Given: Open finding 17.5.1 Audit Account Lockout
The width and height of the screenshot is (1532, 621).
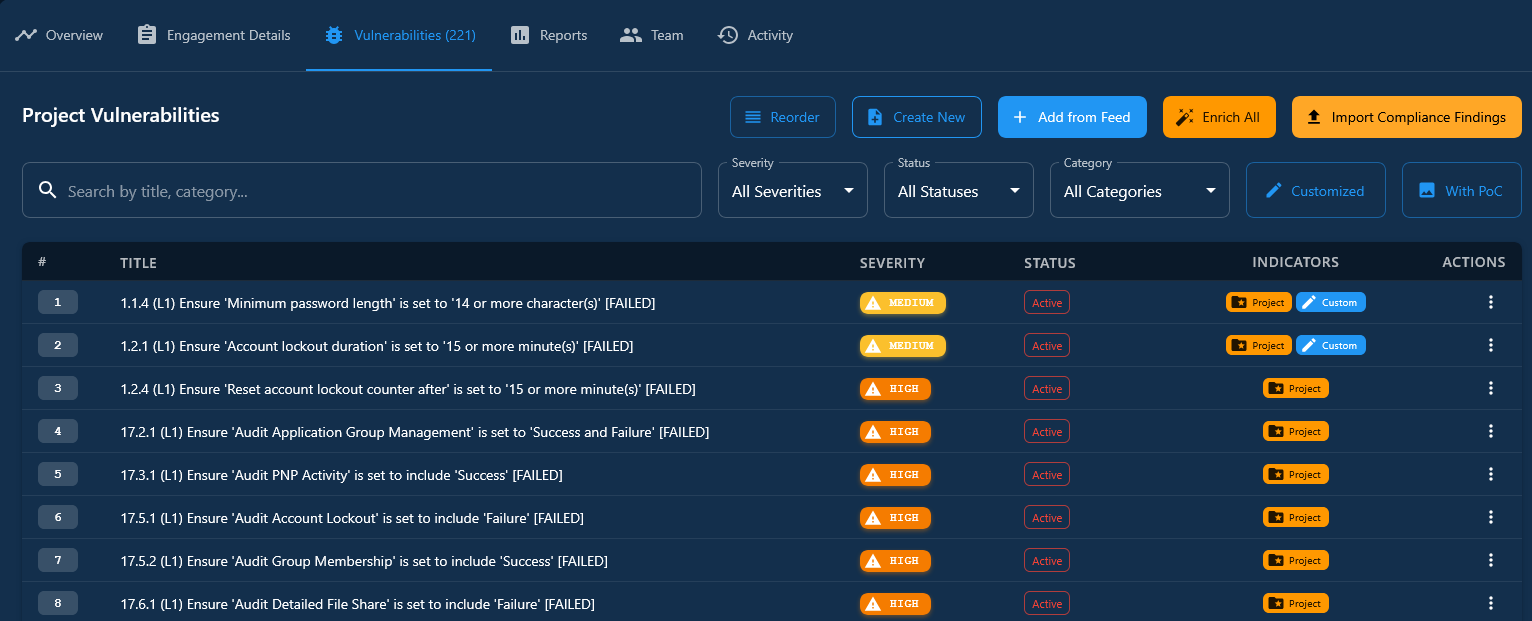Looking at the screenshot, I should (352, 517).
